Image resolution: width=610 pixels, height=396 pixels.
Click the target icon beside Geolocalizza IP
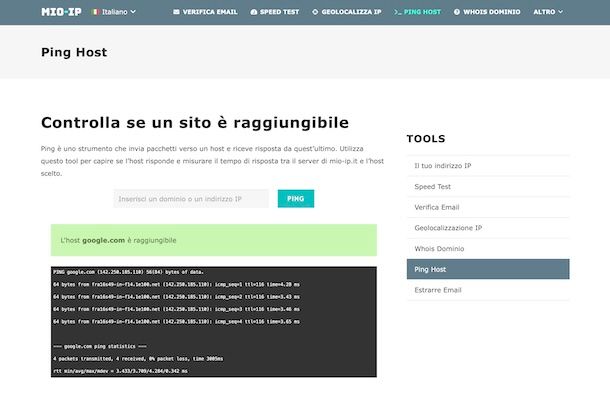(315, 12)
